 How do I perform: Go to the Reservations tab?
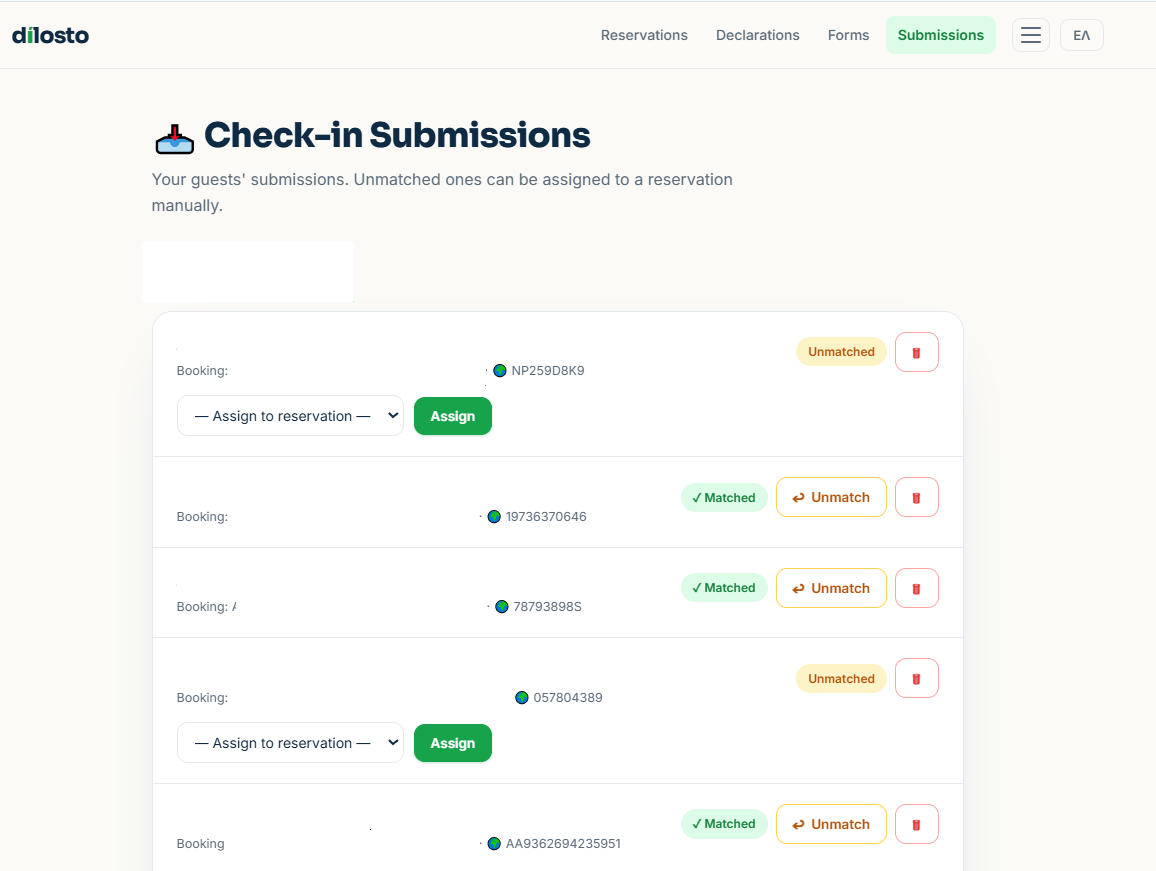[x=644, y=35]
